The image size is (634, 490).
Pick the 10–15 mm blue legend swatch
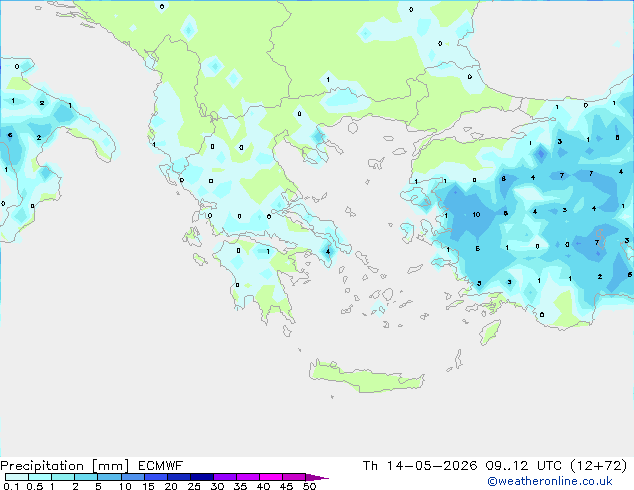point(133,477)
